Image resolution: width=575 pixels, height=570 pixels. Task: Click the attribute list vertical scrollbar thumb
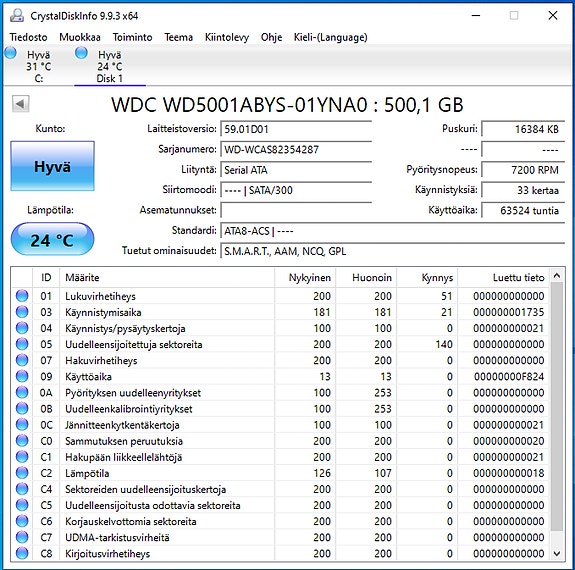557,406
